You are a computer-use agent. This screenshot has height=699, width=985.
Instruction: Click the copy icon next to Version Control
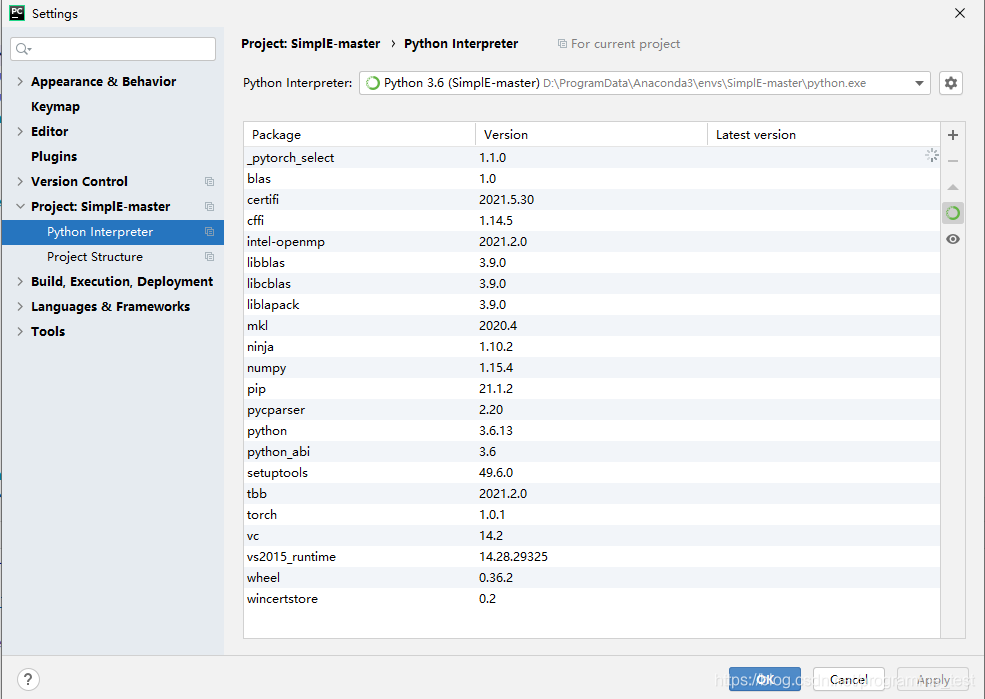click(209, 182)
